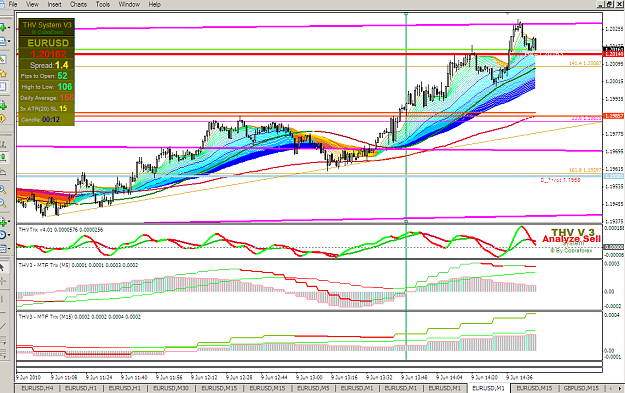Select the candlestick chart icon
Screen dimensions: 625x393
3,158
